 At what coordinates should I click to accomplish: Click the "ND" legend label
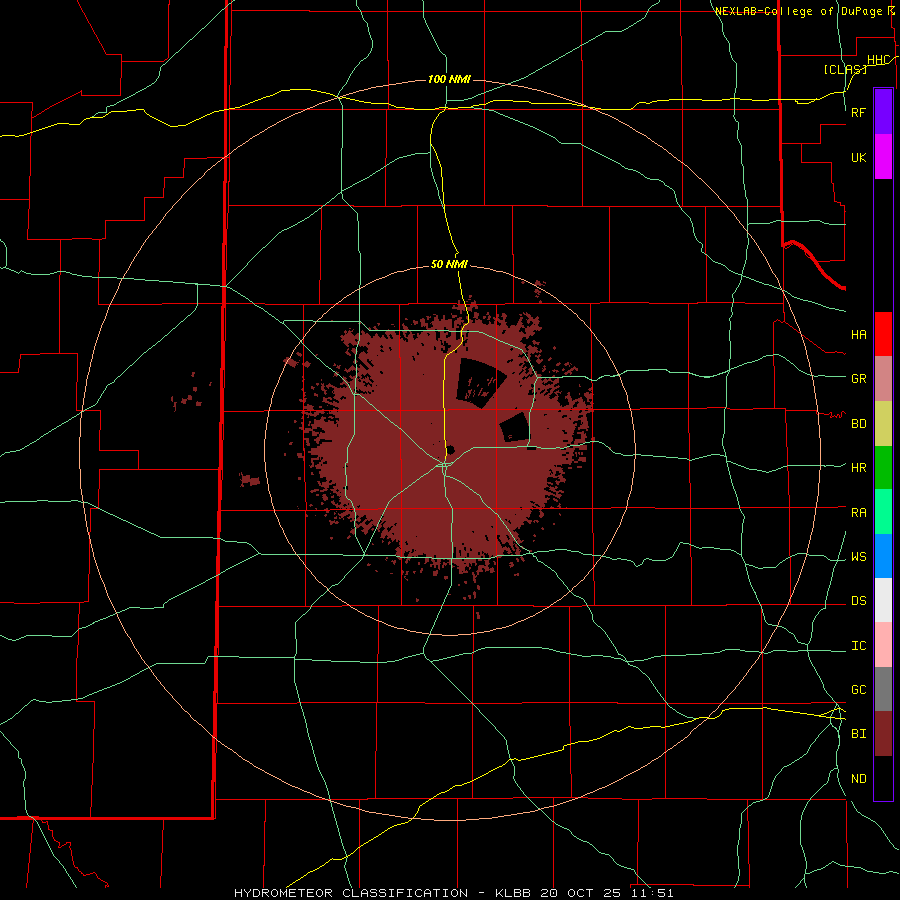click(859, 779)
